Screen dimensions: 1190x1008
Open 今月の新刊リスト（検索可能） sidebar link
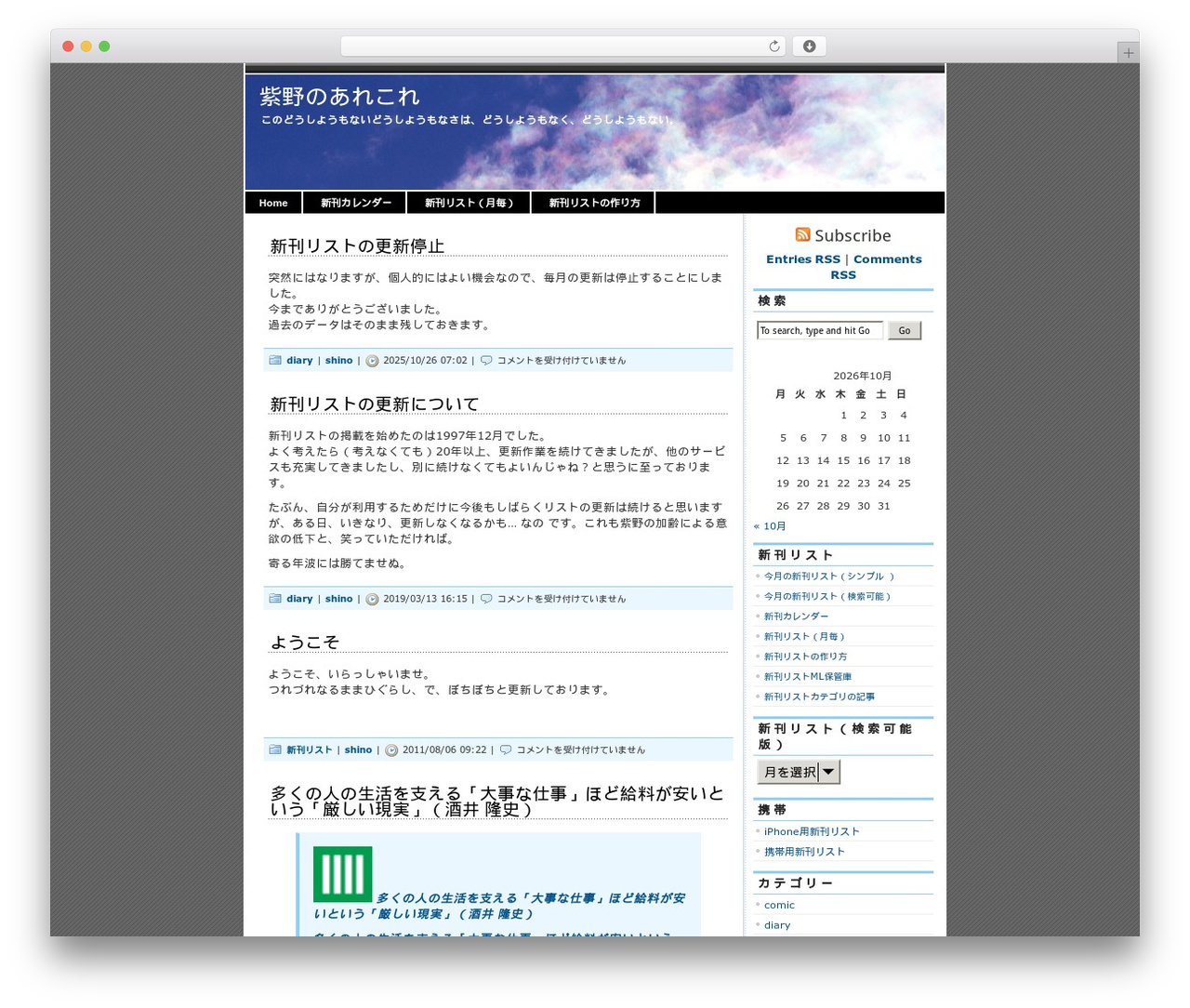coord(827,597)
